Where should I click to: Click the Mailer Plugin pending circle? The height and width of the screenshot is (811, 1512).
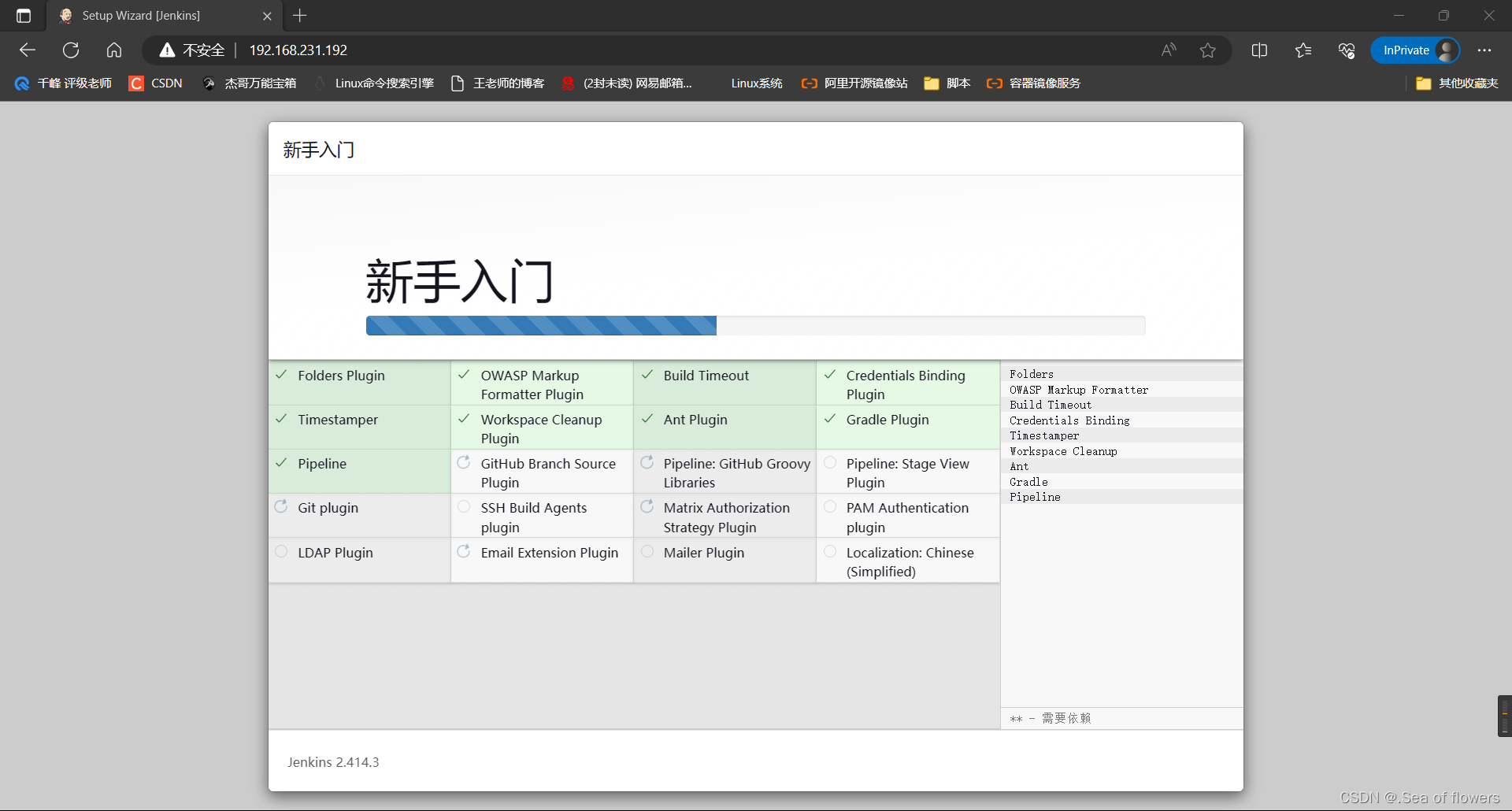coord(647,551)
